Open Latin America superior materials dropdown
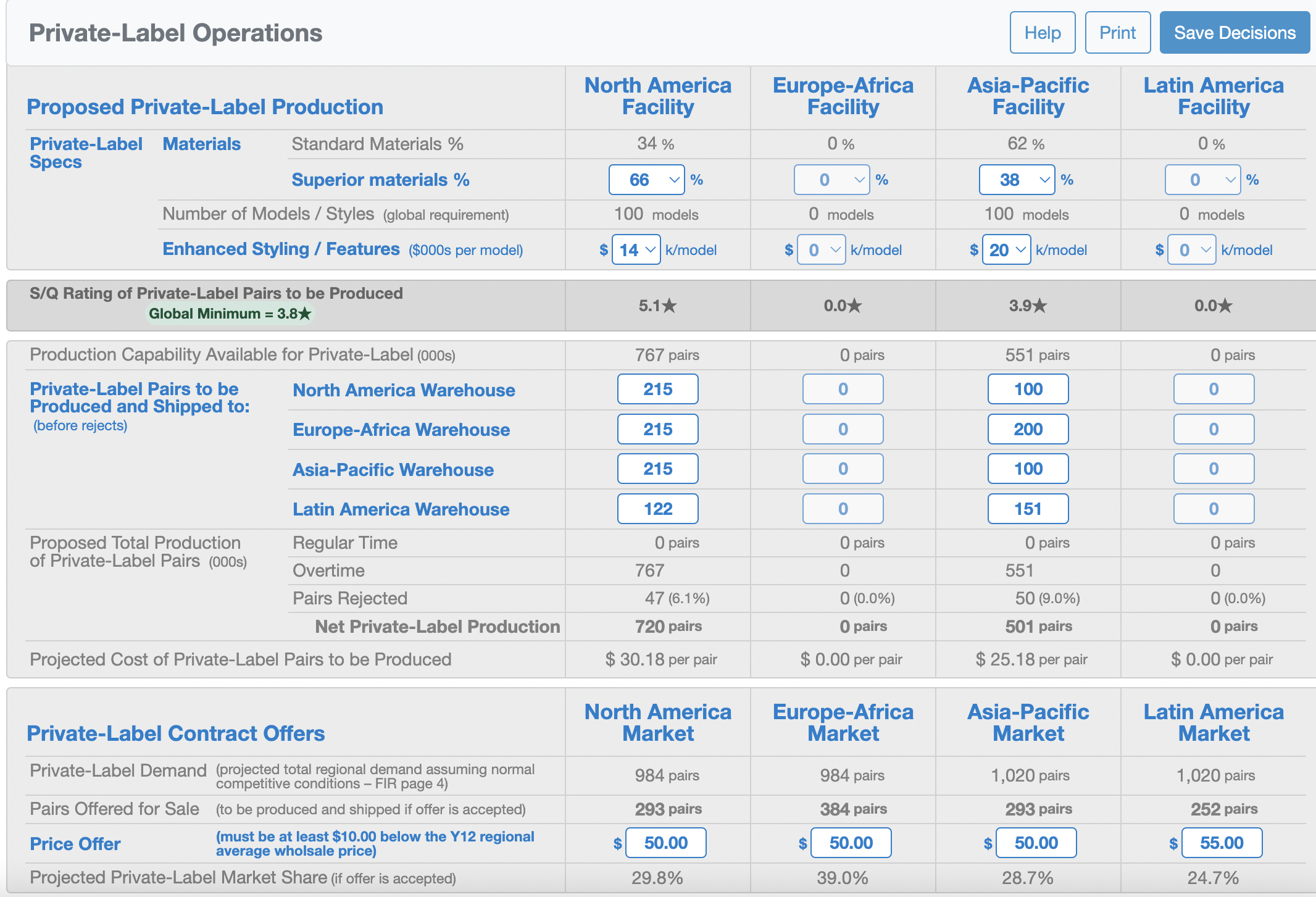 pos(1202,180)
